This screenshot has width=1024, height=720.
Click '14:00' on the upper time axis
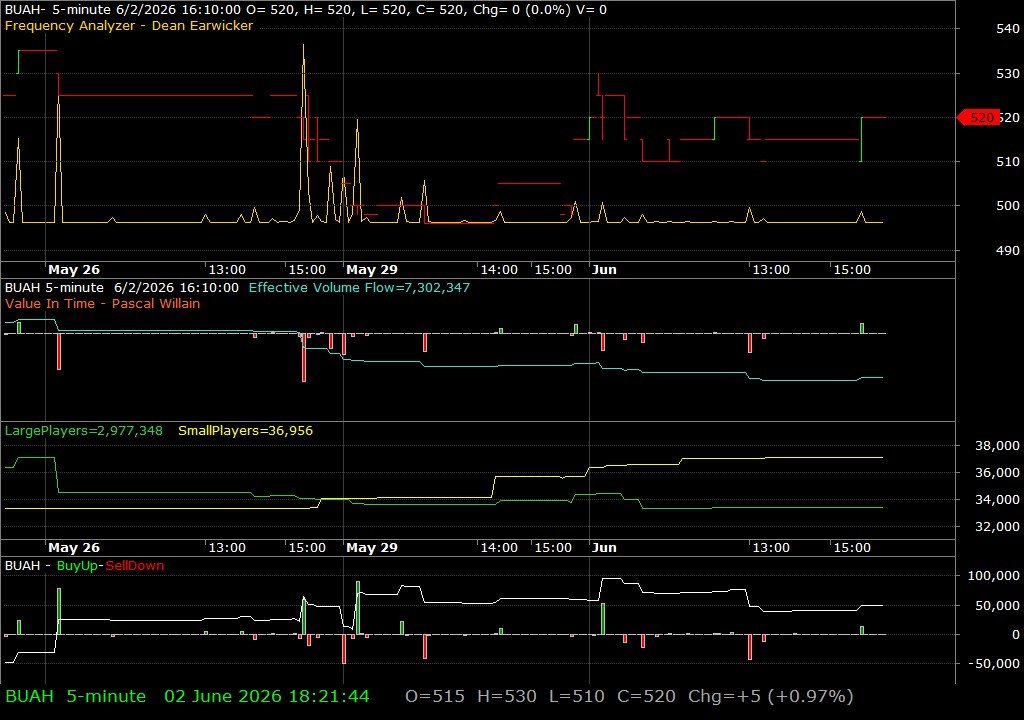pos(499,269)
